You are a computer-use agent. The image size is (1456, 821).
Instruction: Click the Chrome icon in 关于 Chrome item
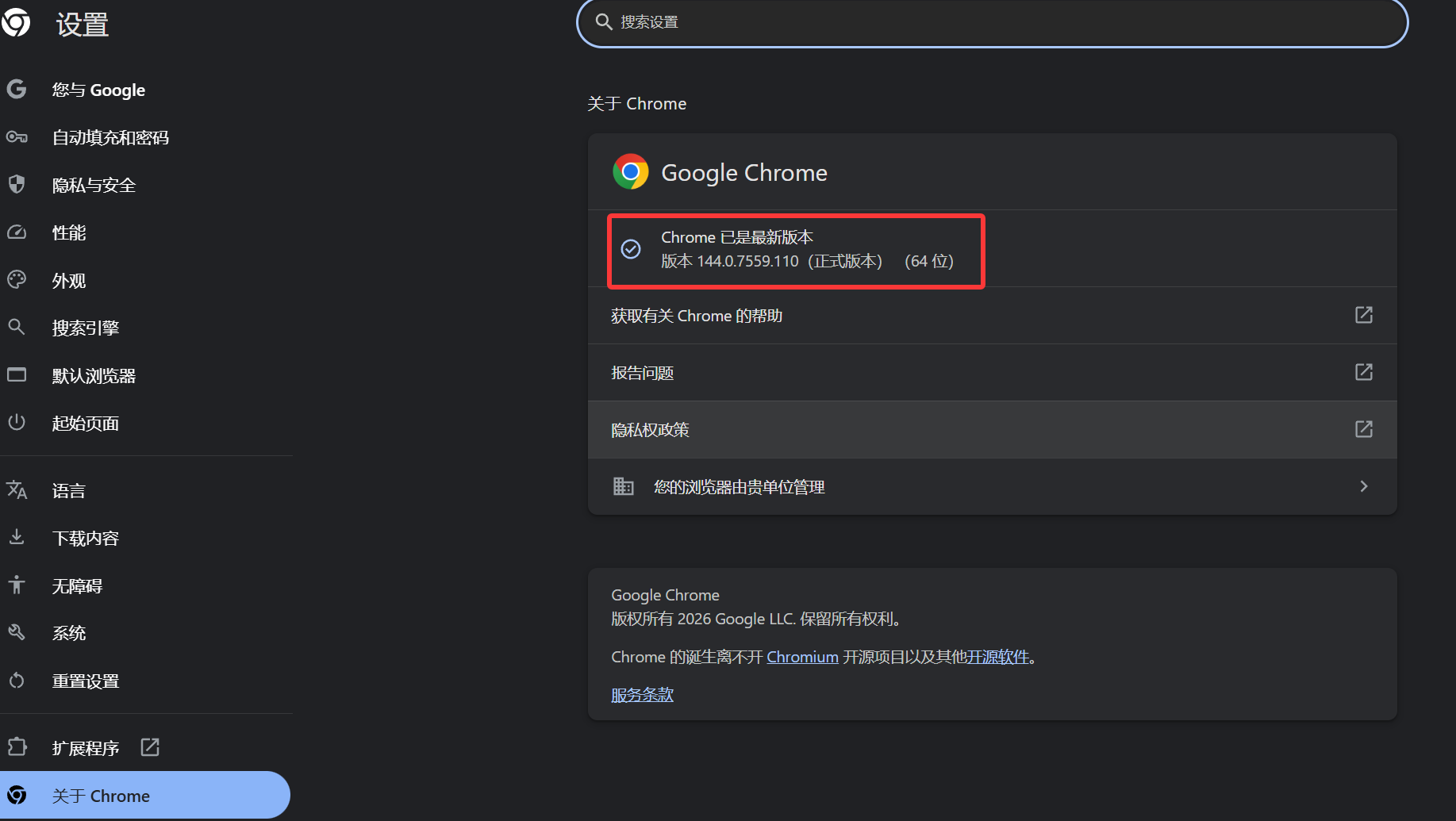point(17,795)
